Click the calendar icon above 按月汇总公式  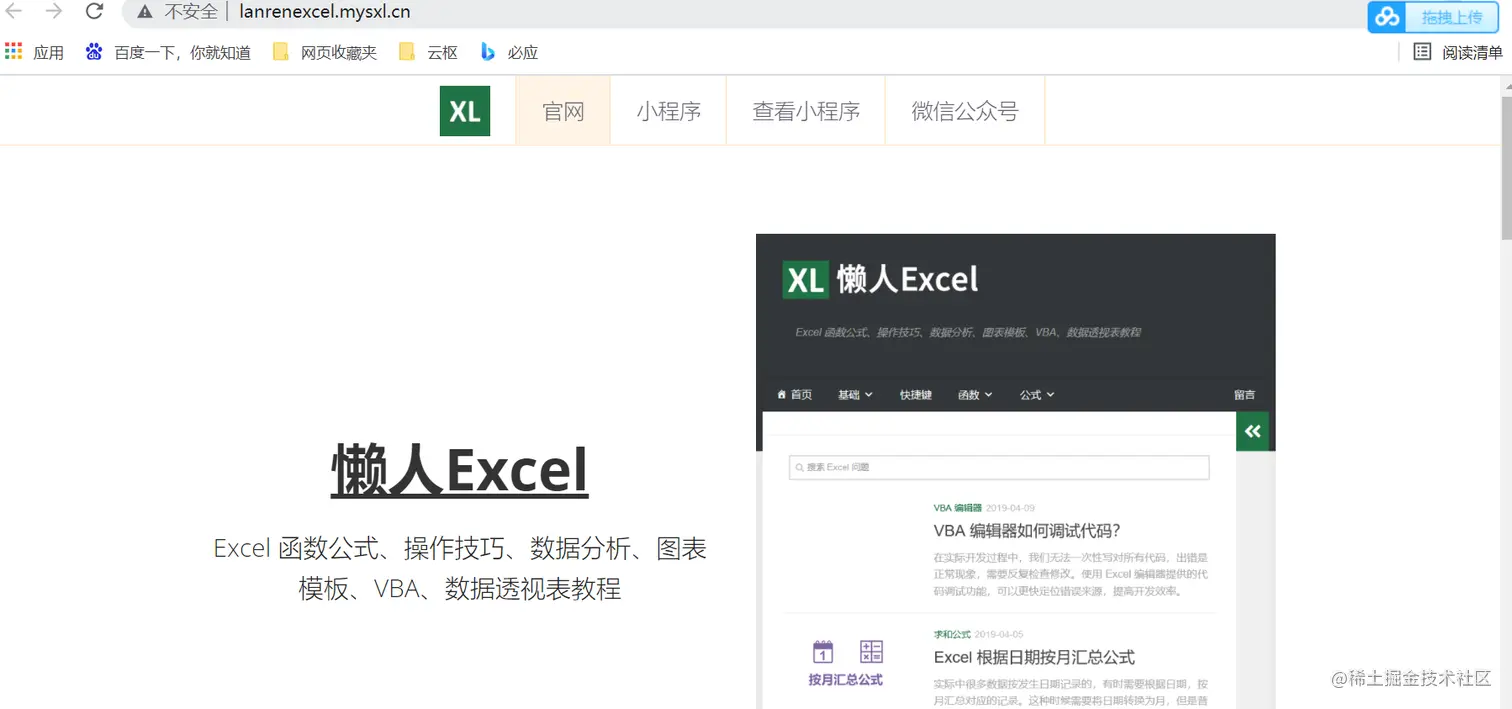823,652
